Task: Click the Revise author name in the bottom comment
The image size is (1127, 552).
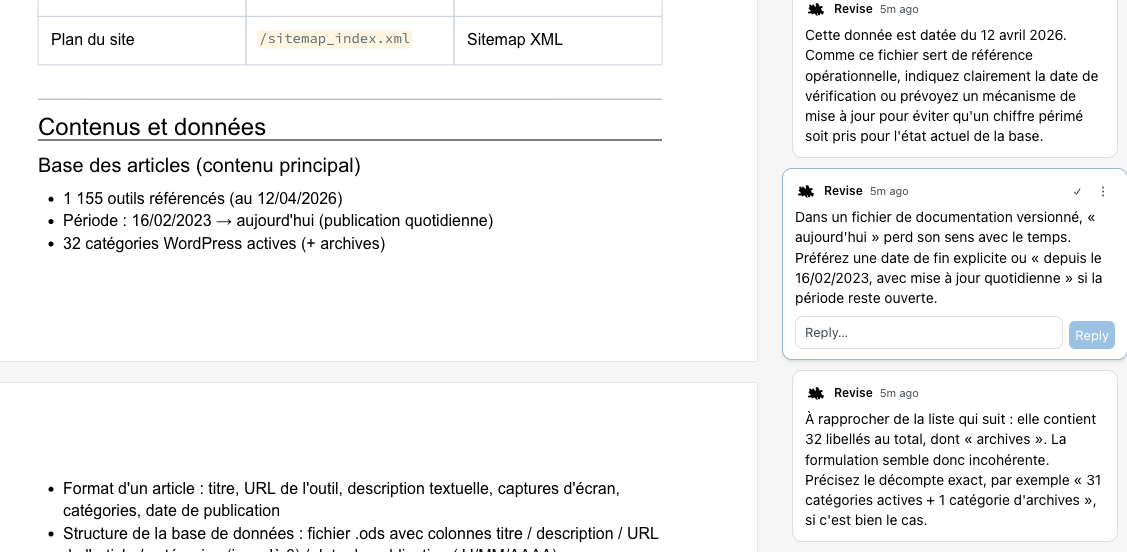Action: [x=853, y=393]
